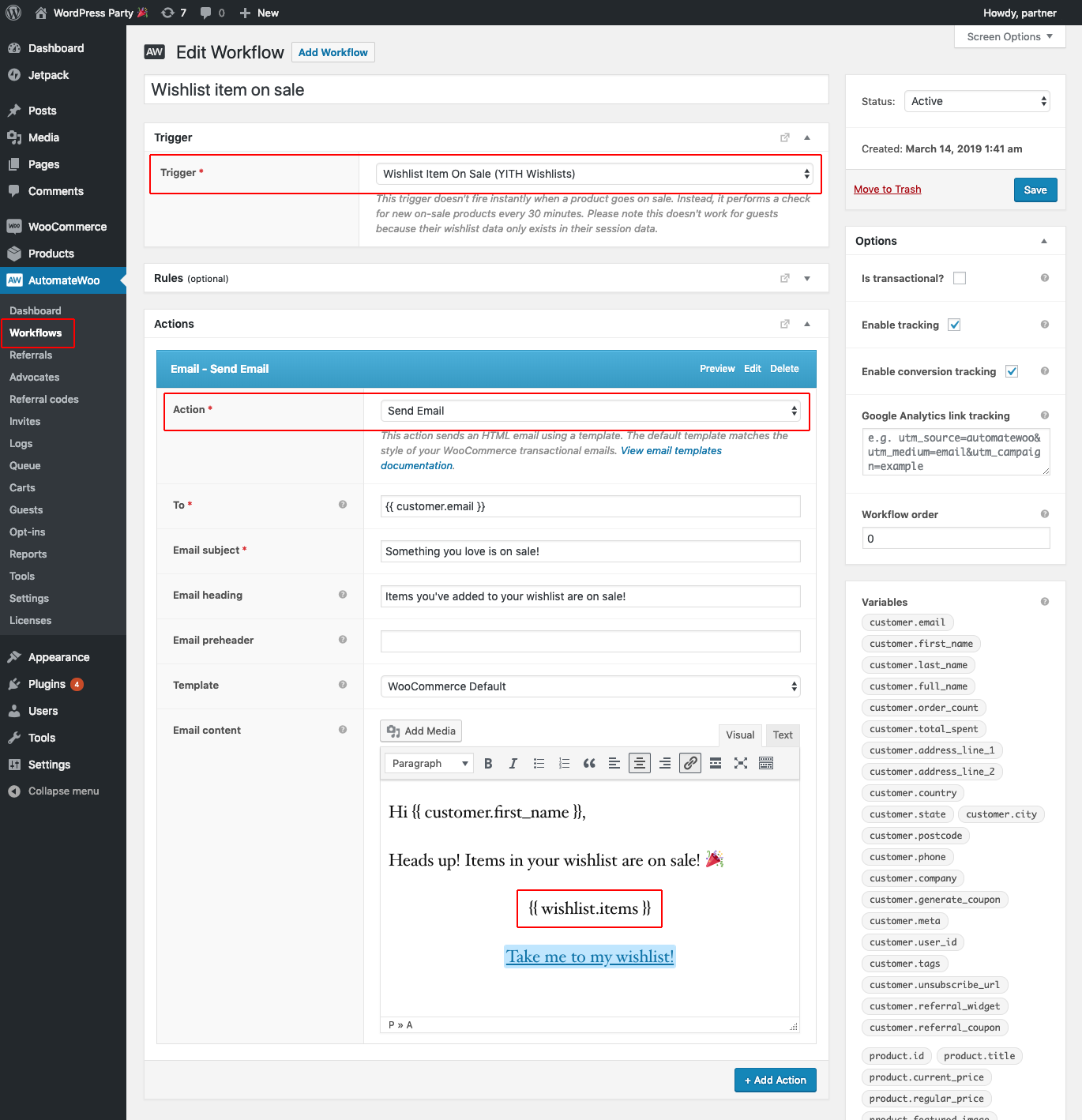Click the workflow title field
The image size is (1082, 1120).
(487, 89)
